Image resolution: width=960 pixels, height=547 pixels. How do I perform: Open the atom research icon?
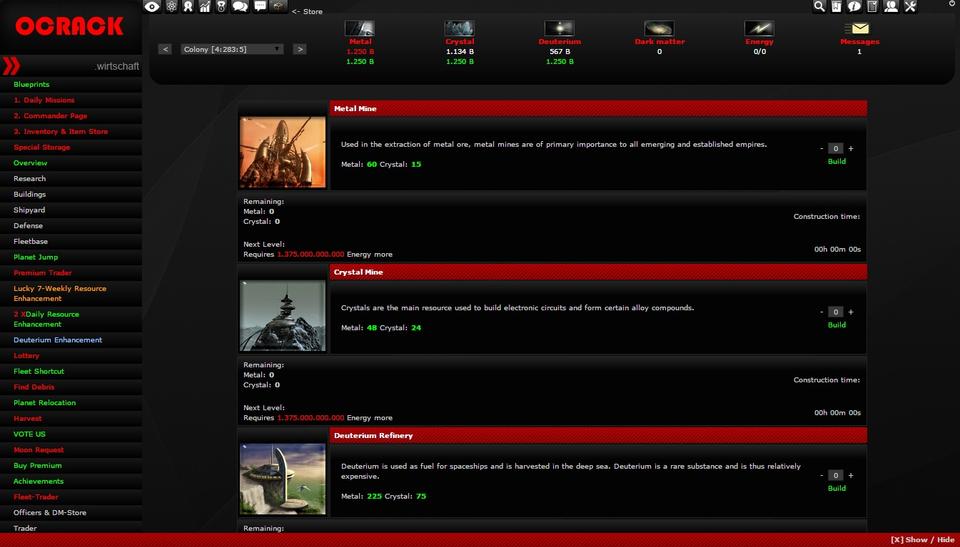[x=170, y=6]
